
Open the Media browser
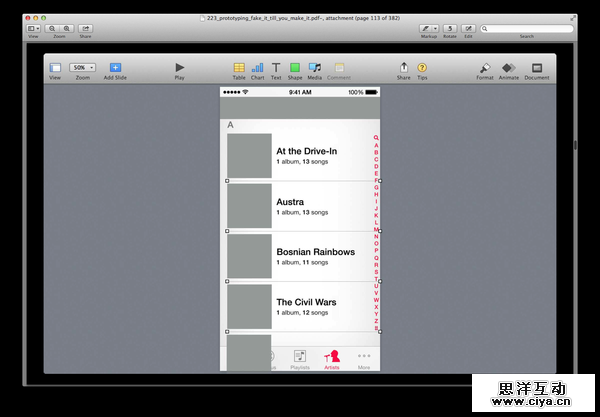coord(315,67)
